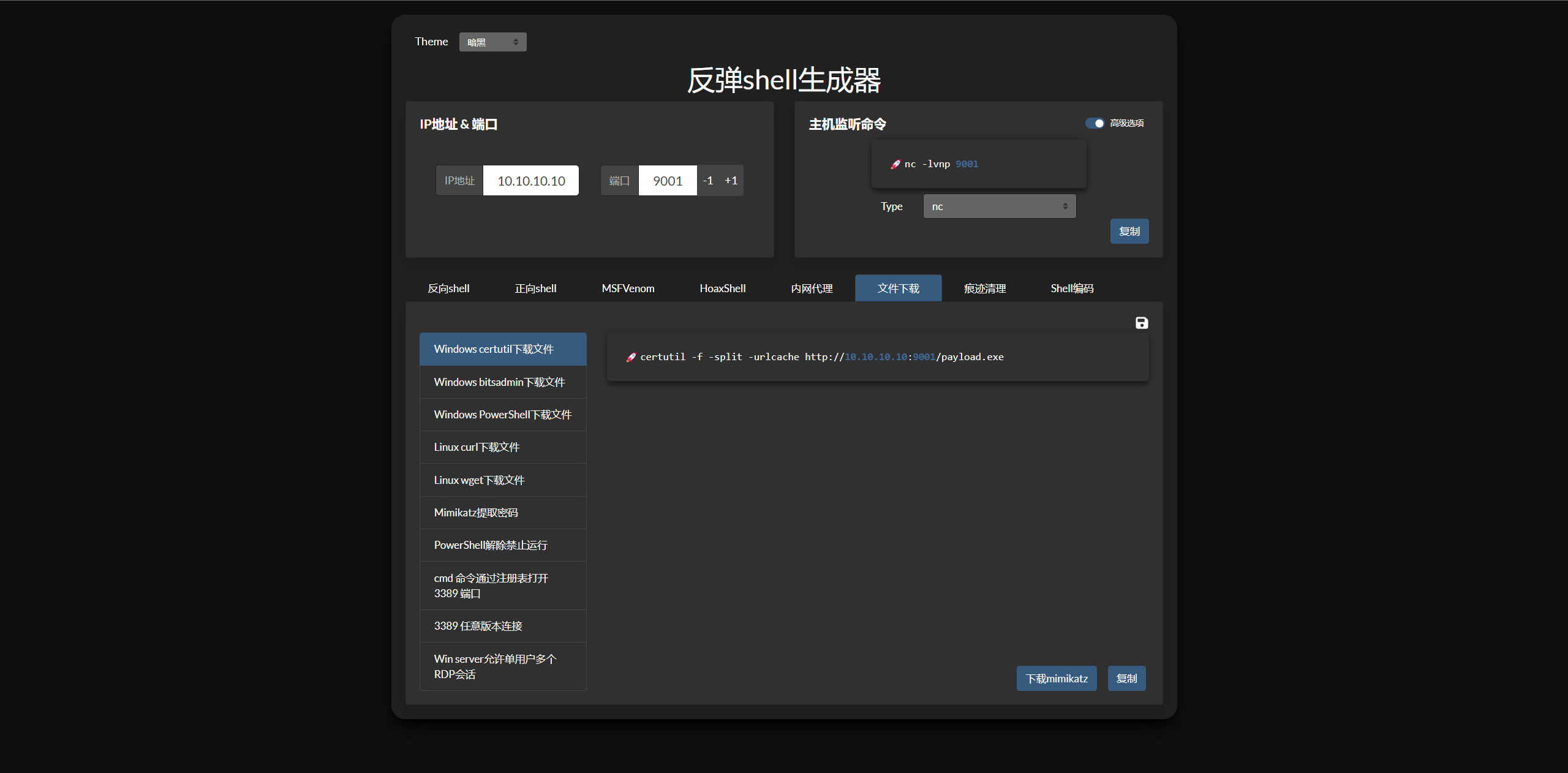Decrease port with the -1 button
1568x773 pixels.
tap(708, 181)
